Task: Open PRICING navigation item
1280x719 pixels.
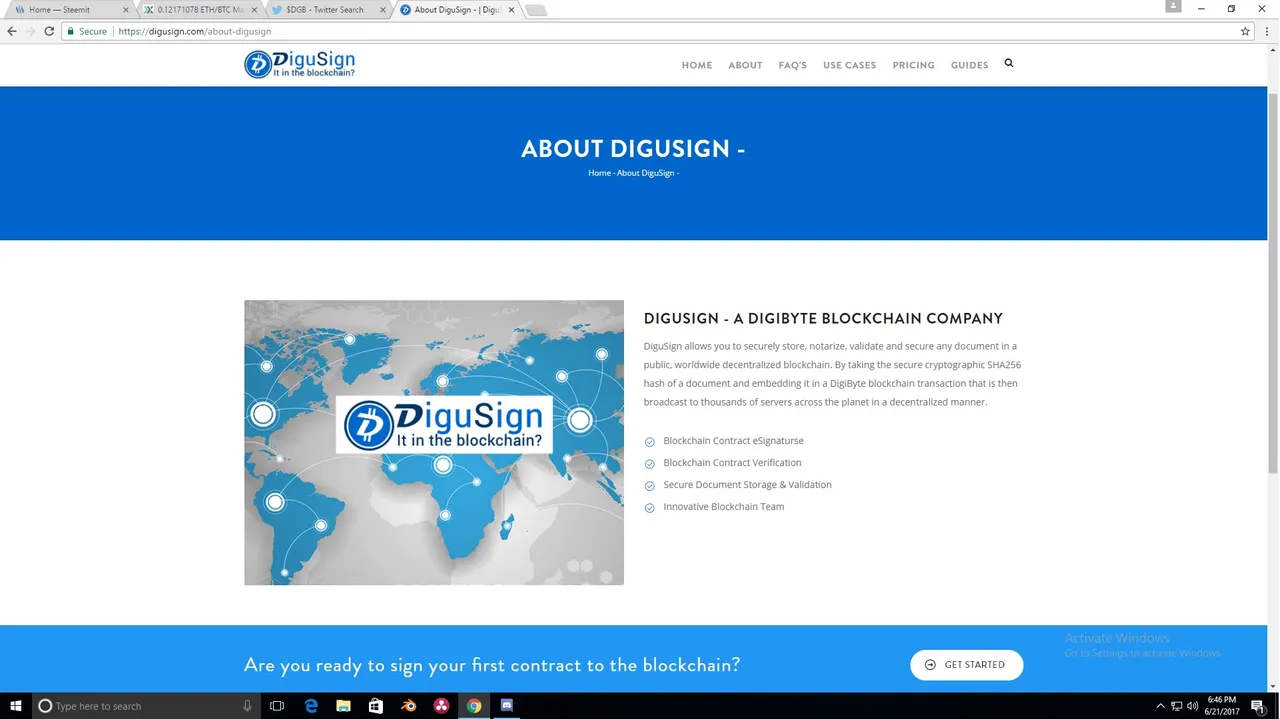Action: click(x=913, y=65)
